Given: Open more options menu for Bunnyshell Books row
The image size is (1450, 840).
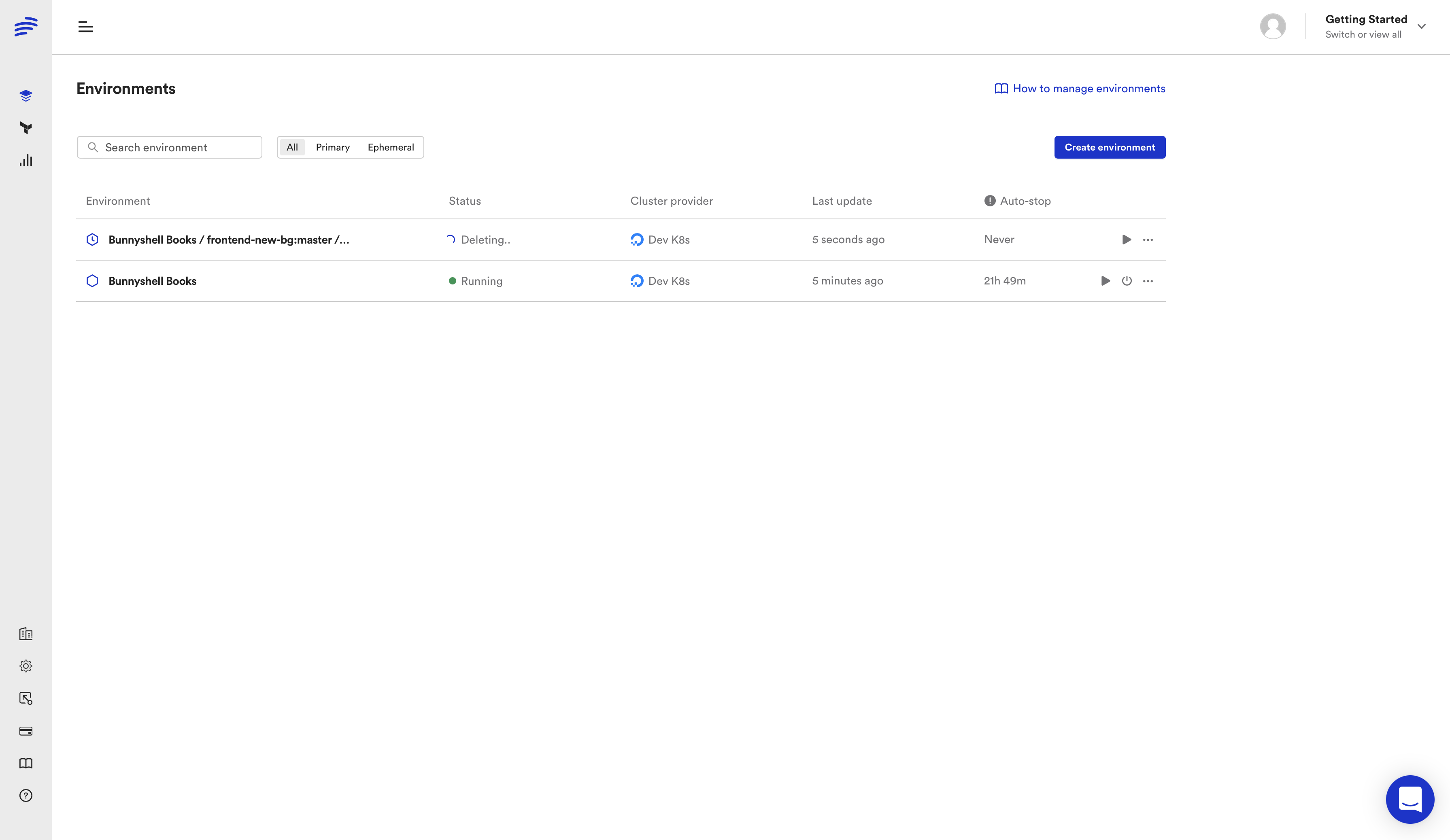Looking at the screenshot, I should point(1147,280).
